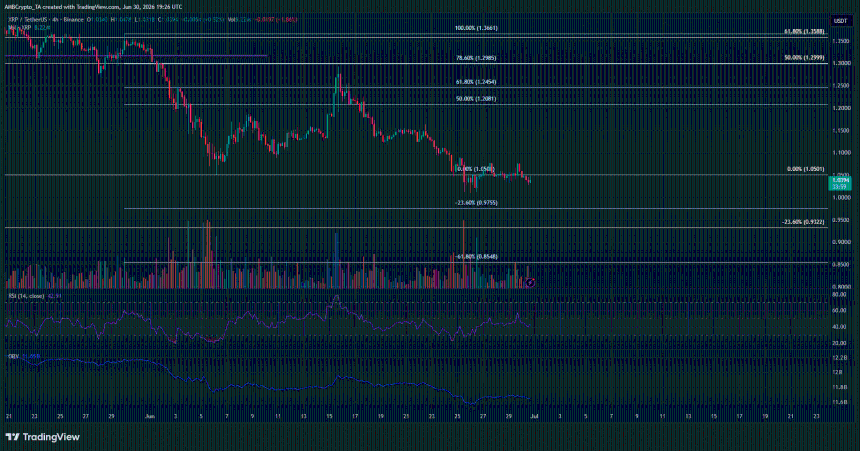Click the 61.80% (1.2454) Fibonacci label
The width and height of the screenshot is (860, 451).
(476, 82)
